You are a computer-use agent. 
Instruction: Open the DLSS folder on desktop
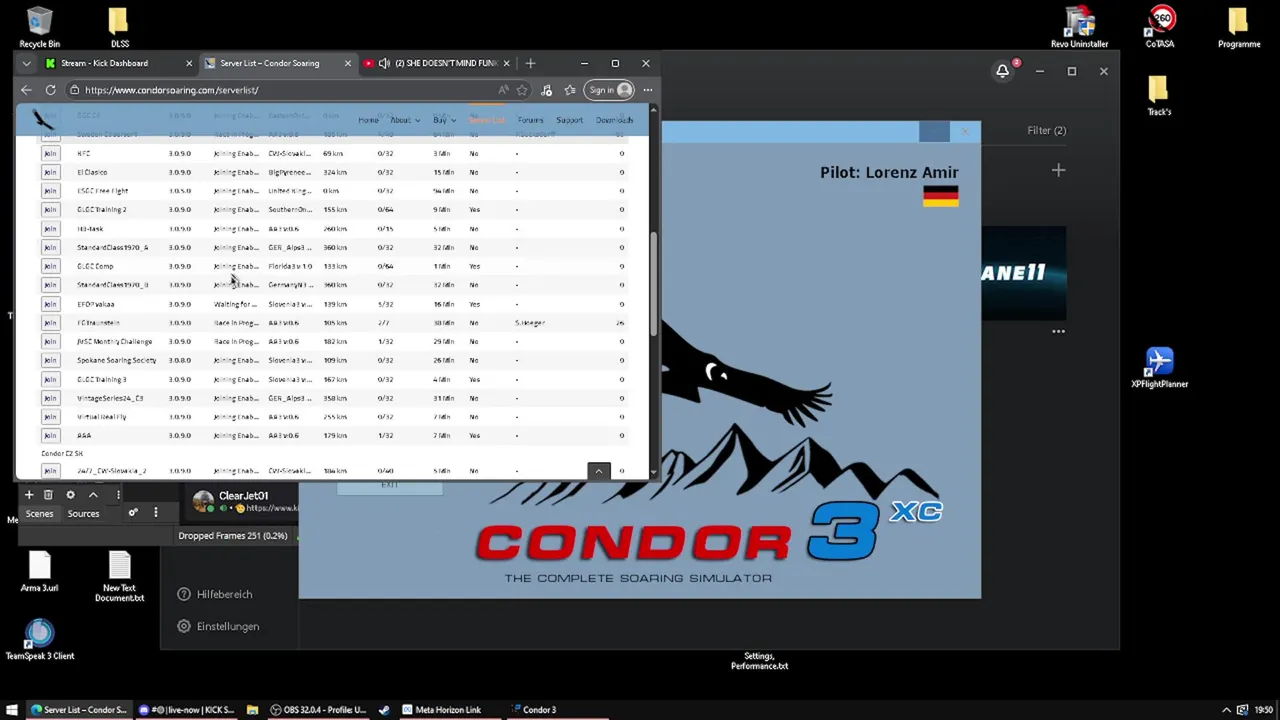click(x=119, y=28)
